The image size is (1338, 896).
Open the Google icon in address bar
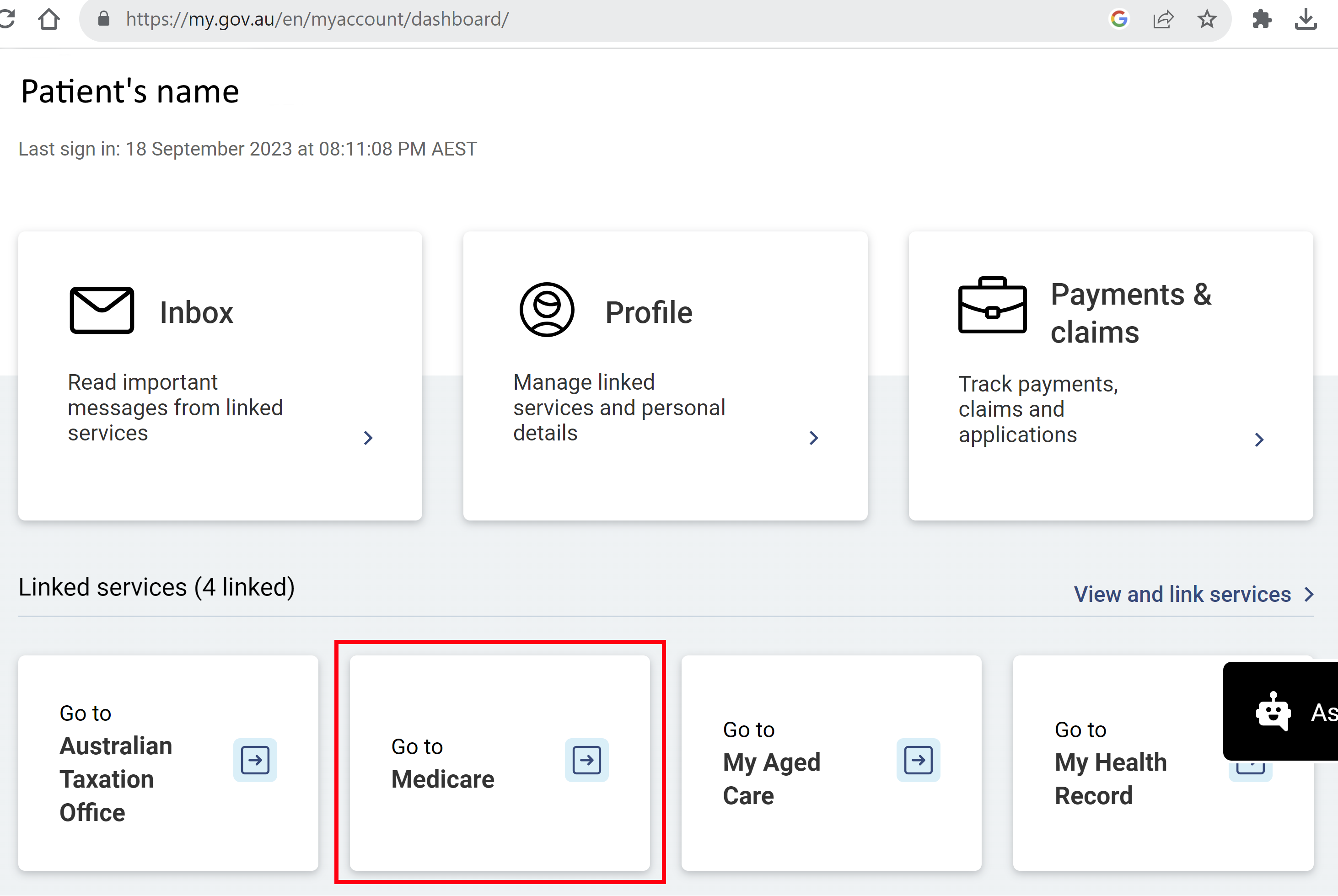point(1119,19)
